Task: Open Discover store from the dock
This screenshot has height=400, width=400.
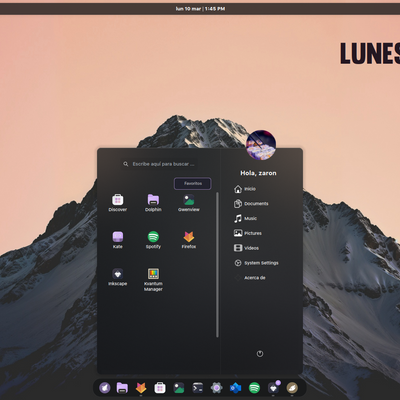Action: pyautogui.click(x=160, y=388)
